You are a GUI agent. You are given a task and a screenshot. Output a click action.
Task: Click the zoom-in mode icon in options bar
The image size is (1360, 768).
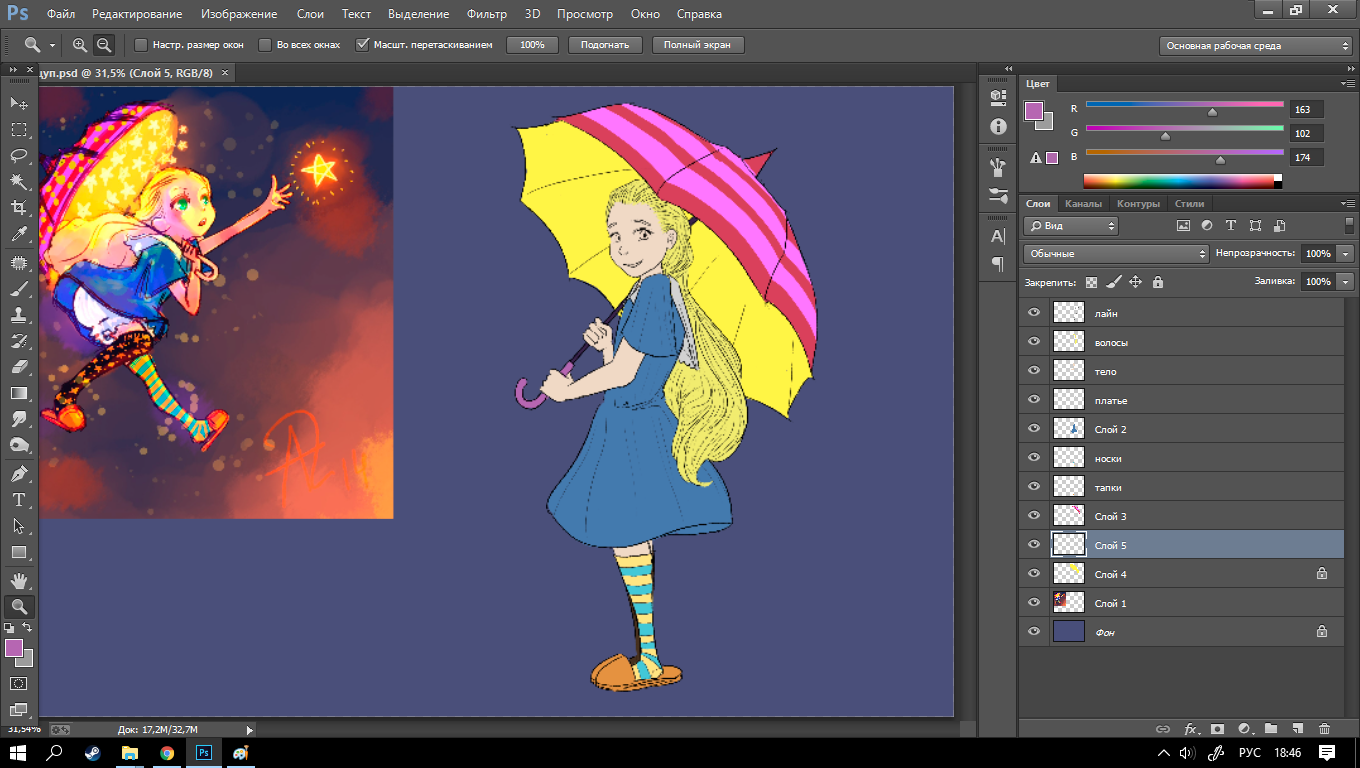(80, 45)
